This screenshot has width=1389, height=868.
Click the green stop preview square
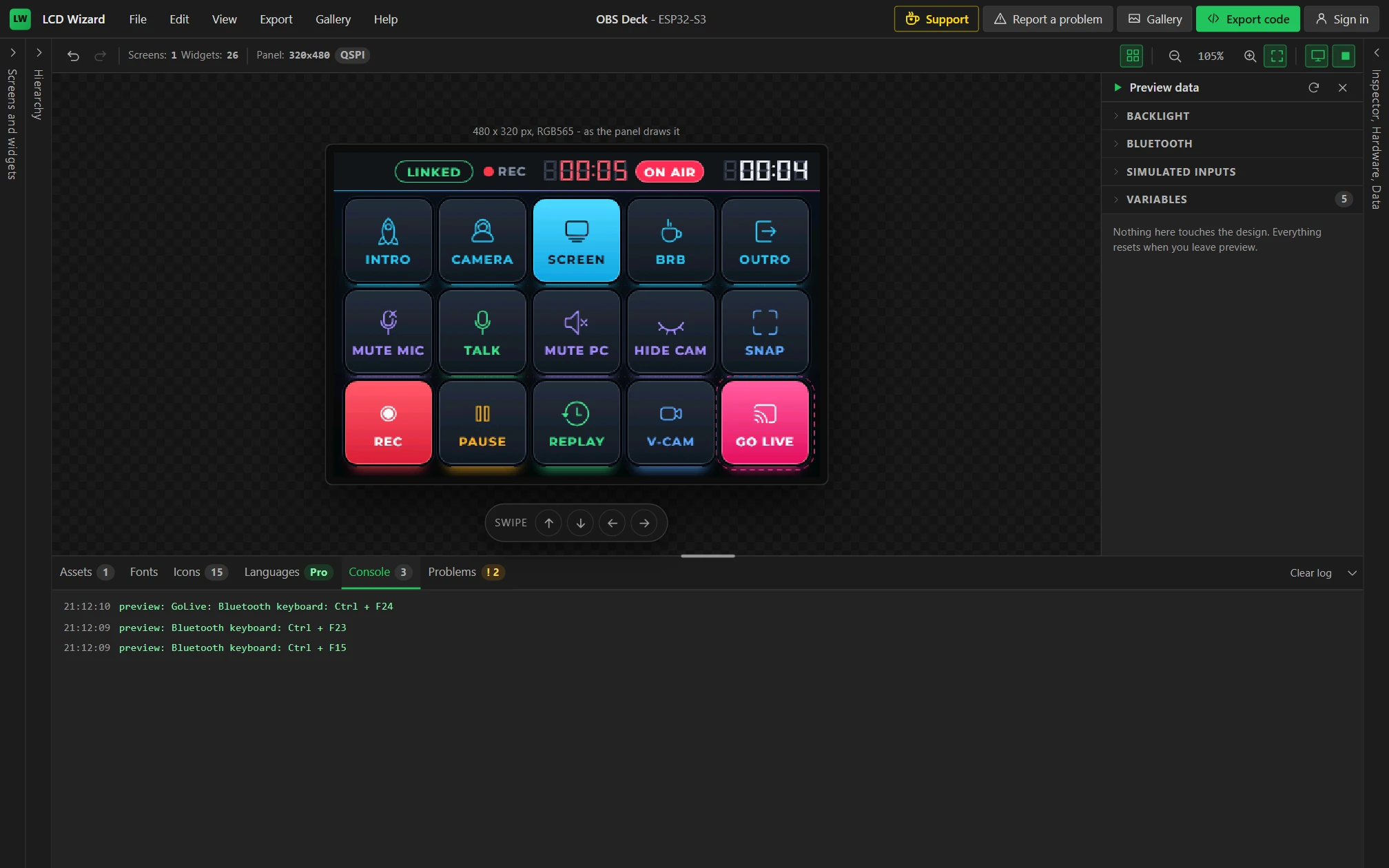pos(1344,56)
